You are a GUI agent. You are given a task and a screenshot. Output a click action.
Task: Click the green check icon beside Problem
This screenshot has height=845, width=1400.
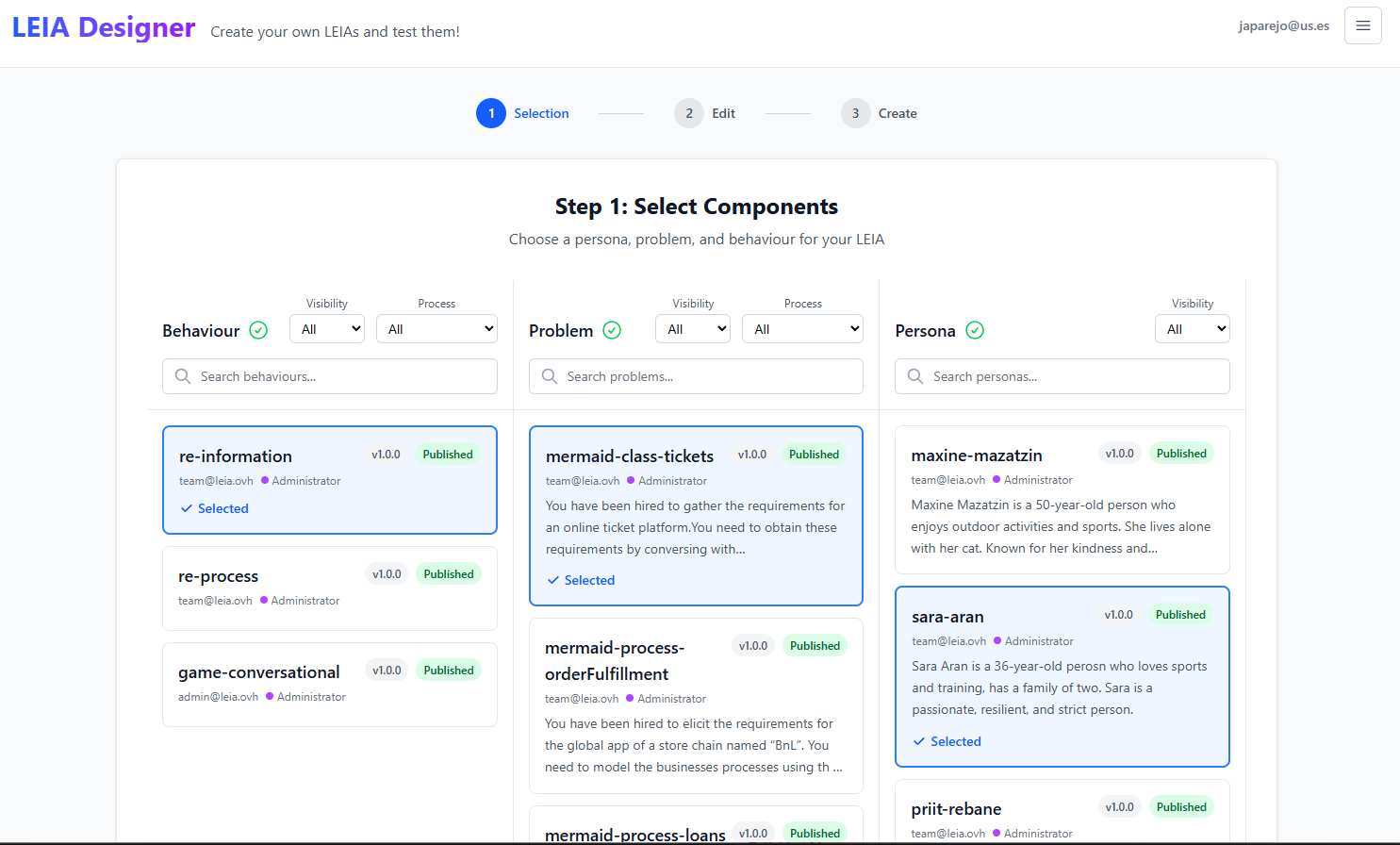click(x=612, y=330)
